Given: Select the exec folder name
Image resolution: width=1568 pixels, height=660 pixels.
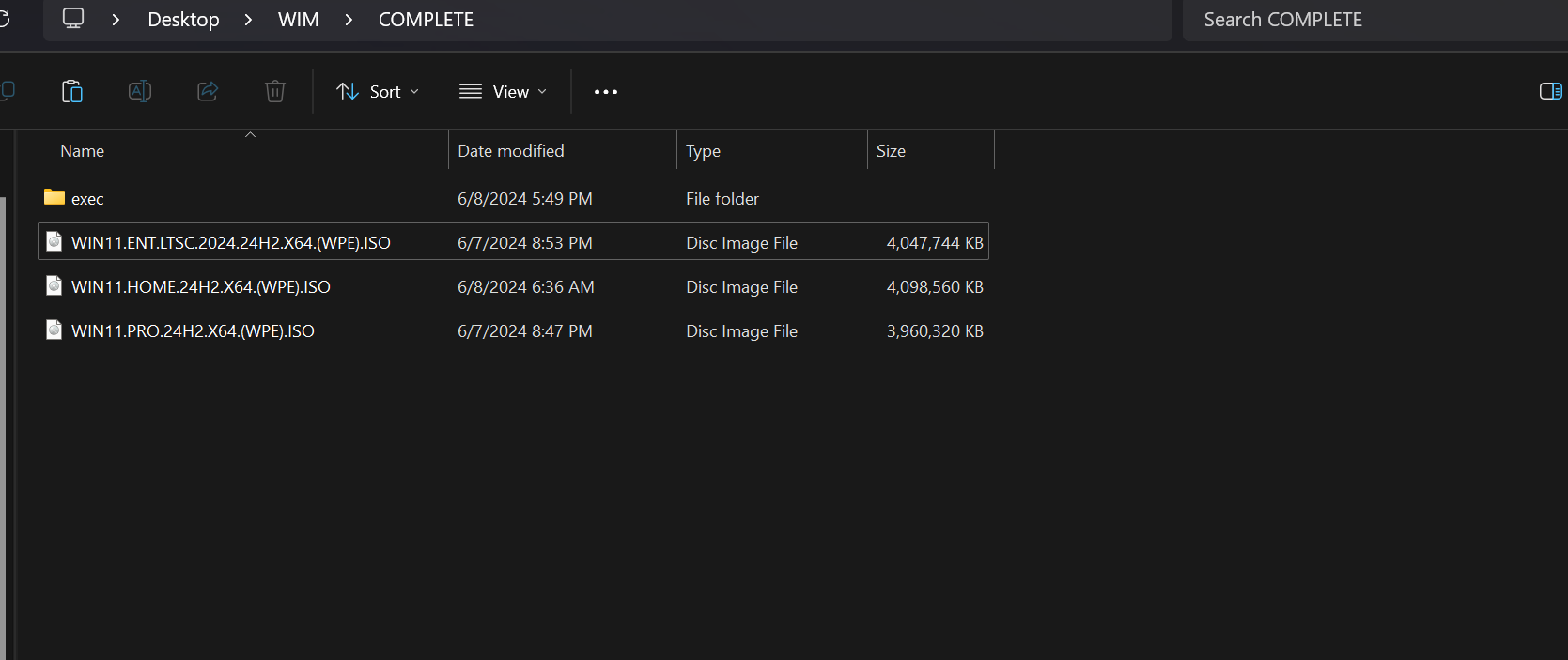Looking at the screenshot, I should pos(87,199).
